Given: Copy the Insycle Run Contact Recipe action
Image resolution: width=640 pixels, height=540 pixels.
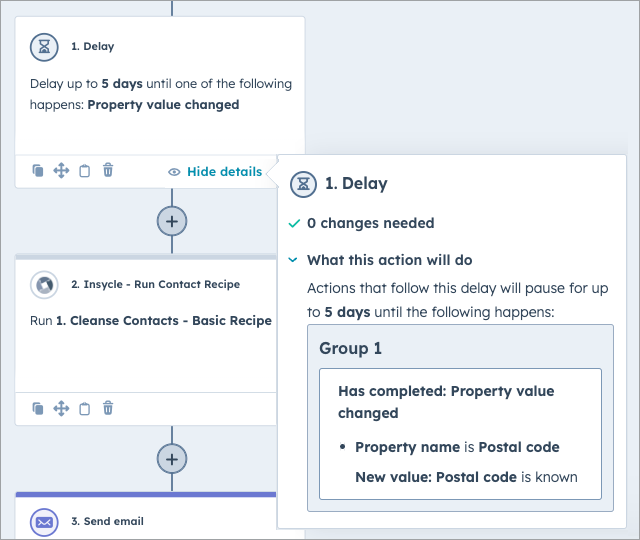Looking at the screenshot, I should click(x=38, y=408).
